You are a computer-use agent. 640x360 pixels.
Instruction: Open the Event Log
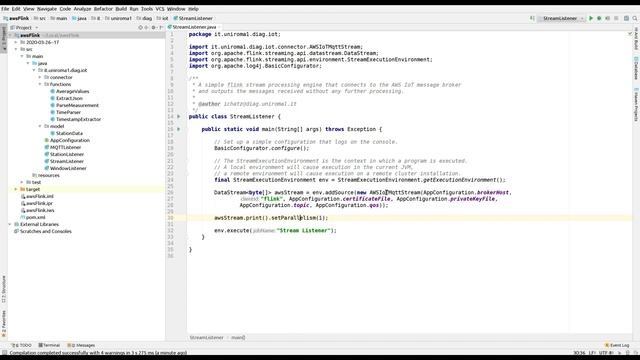[617, 345]
